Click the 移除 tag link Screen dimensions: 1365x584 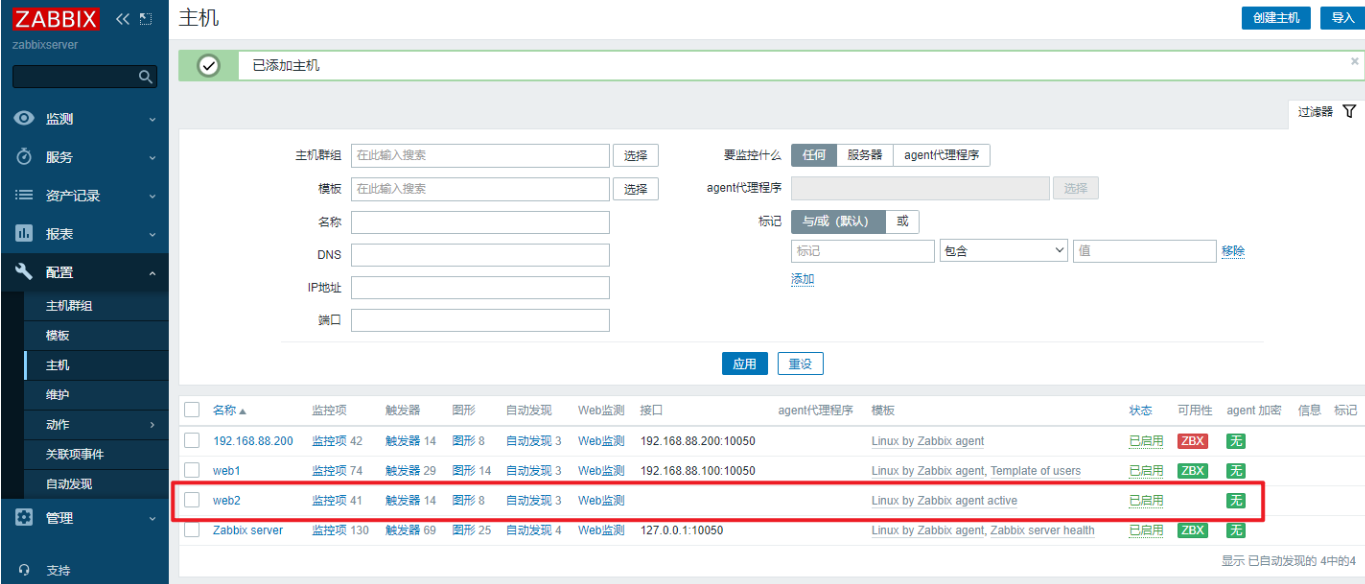coord(1233,251)
